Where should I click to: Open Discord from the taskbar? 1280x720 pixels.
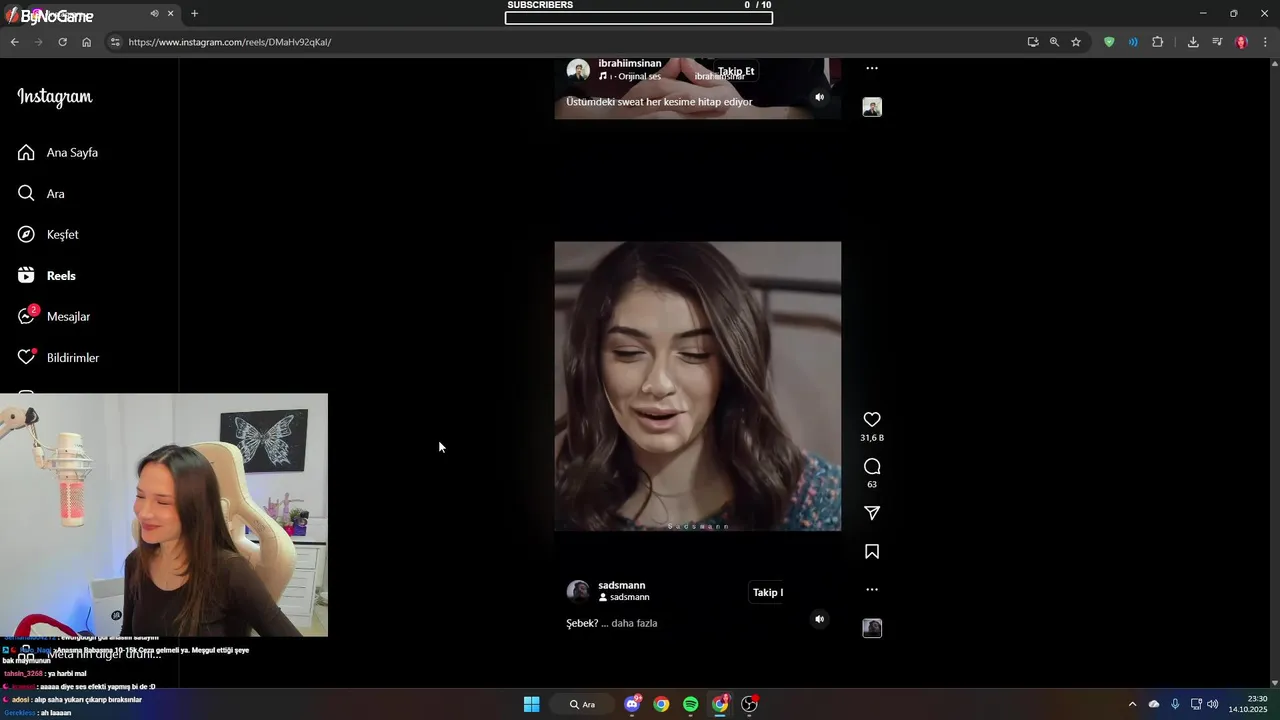[x=632, y=704]
